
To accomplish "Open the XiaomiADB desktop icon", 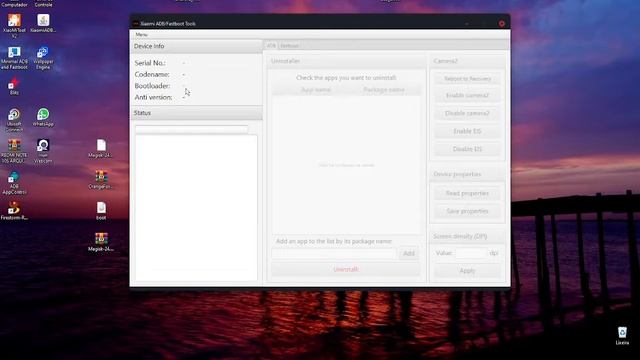I will (x=43, y=23).
